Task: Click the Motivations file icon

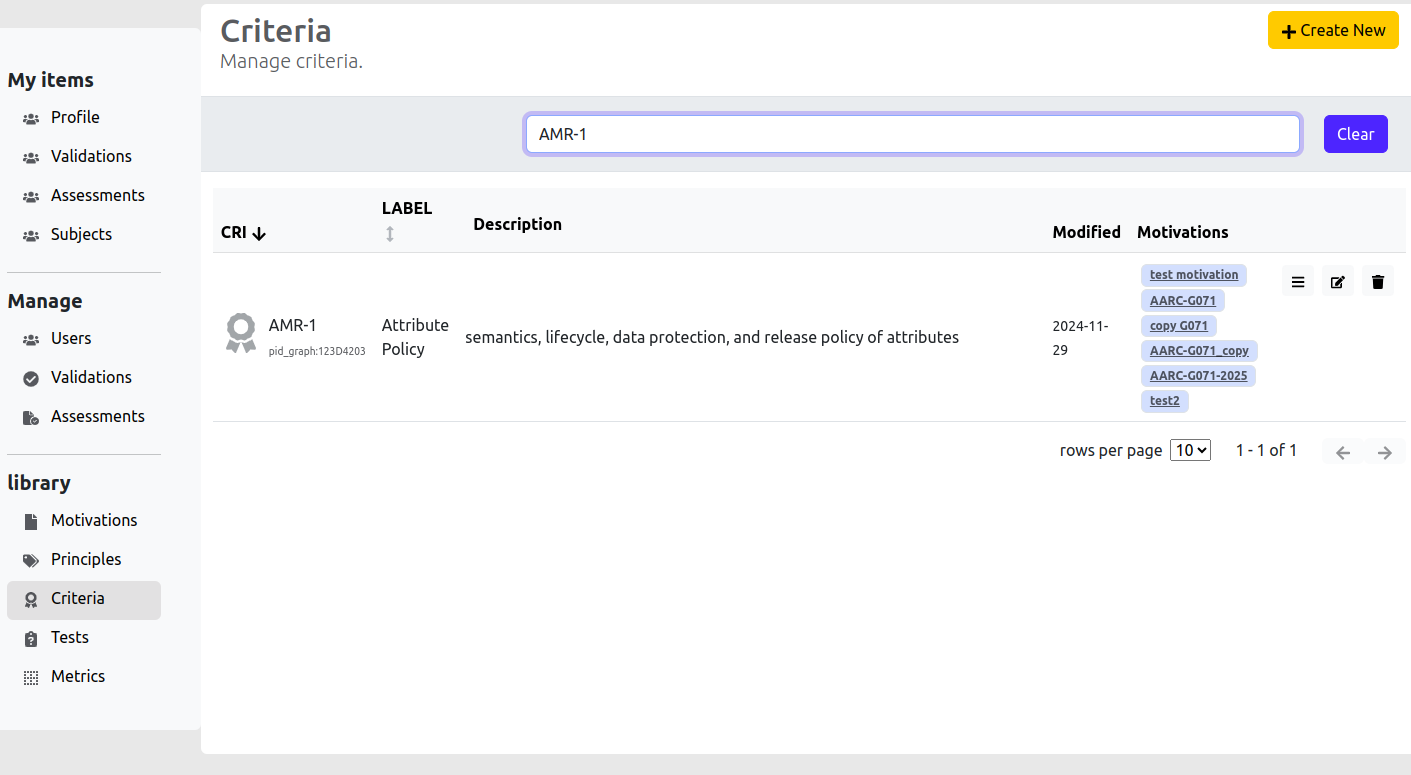Action: click(31, 521)
